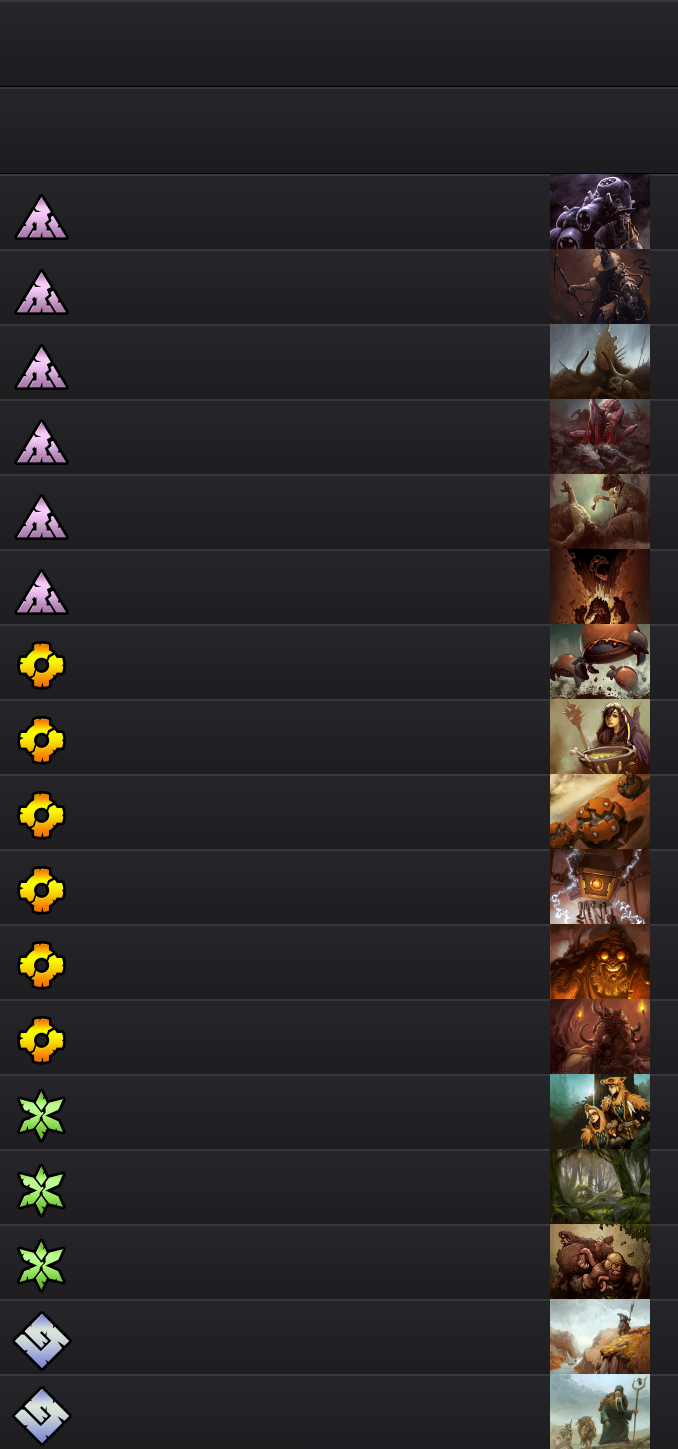This screenshot has height=1449, width=678.
Task: Select the pink triangle icon next to the archer artwork
Action: tap(41, 292)
